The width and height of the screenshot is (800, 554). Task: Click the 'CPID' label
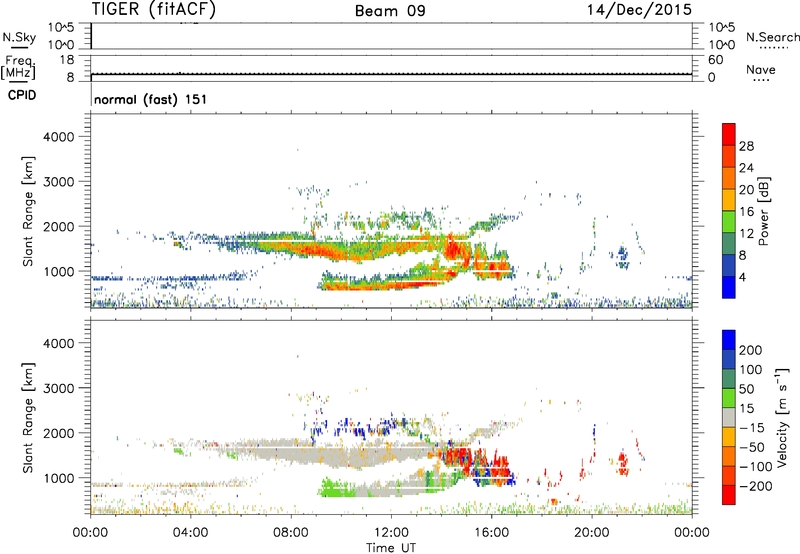[x=22, y=95]
